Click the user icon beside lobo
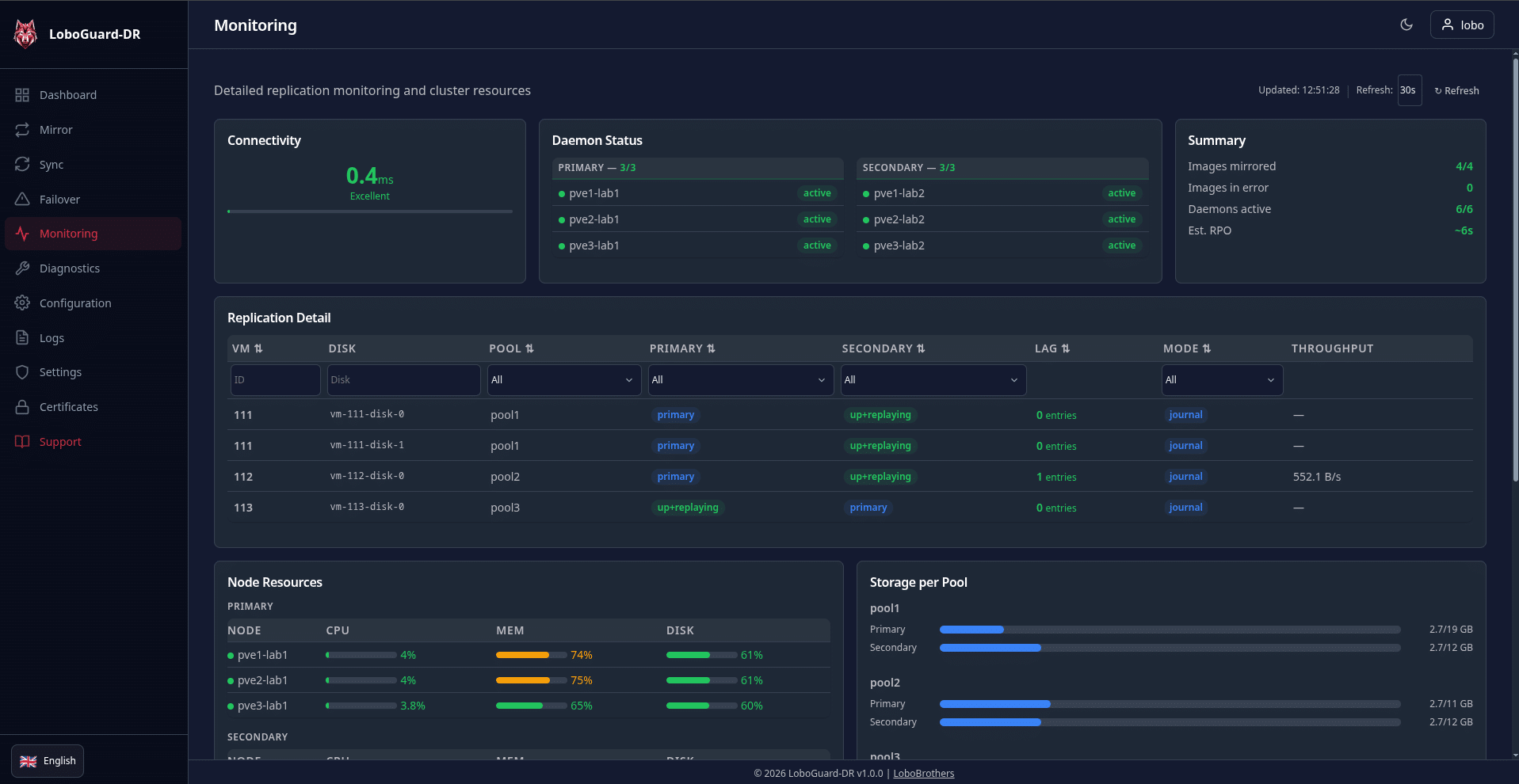This screenshot has height=784, width=1519. [x=1448, y=25]
